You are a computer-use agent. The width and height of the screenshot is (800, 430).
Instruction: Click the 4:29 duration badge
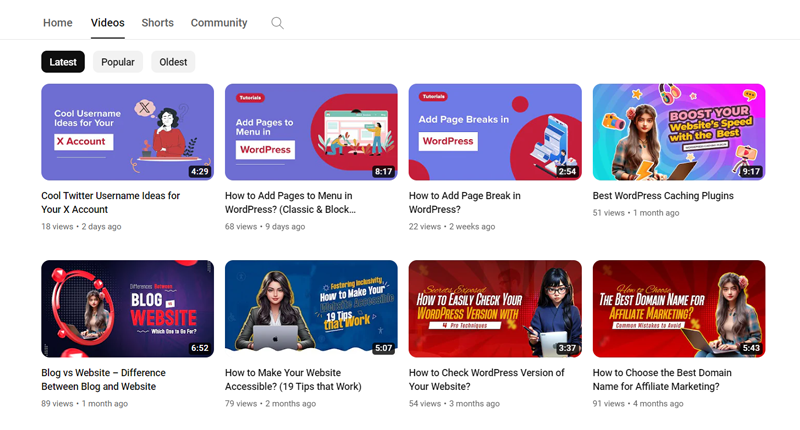(x=199, y=171)
